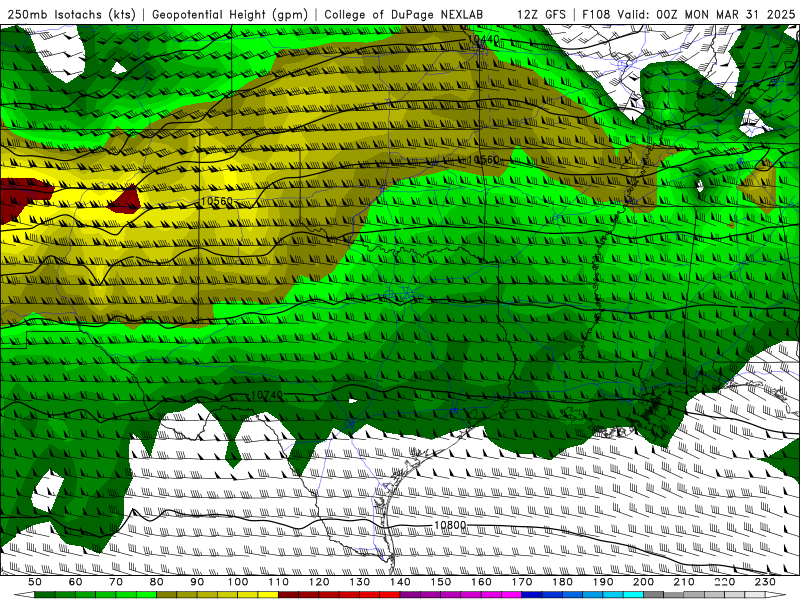Select the 60 value on the color scale
This screenshot has height=600, width=800.
75,582
